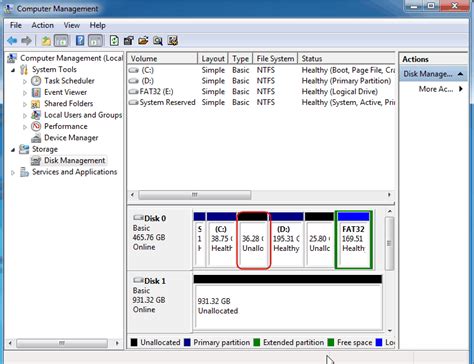The image size is (474, 364).
Task: Click the dark blue Primary partition legend swatch
Action: tap(187, 342)
